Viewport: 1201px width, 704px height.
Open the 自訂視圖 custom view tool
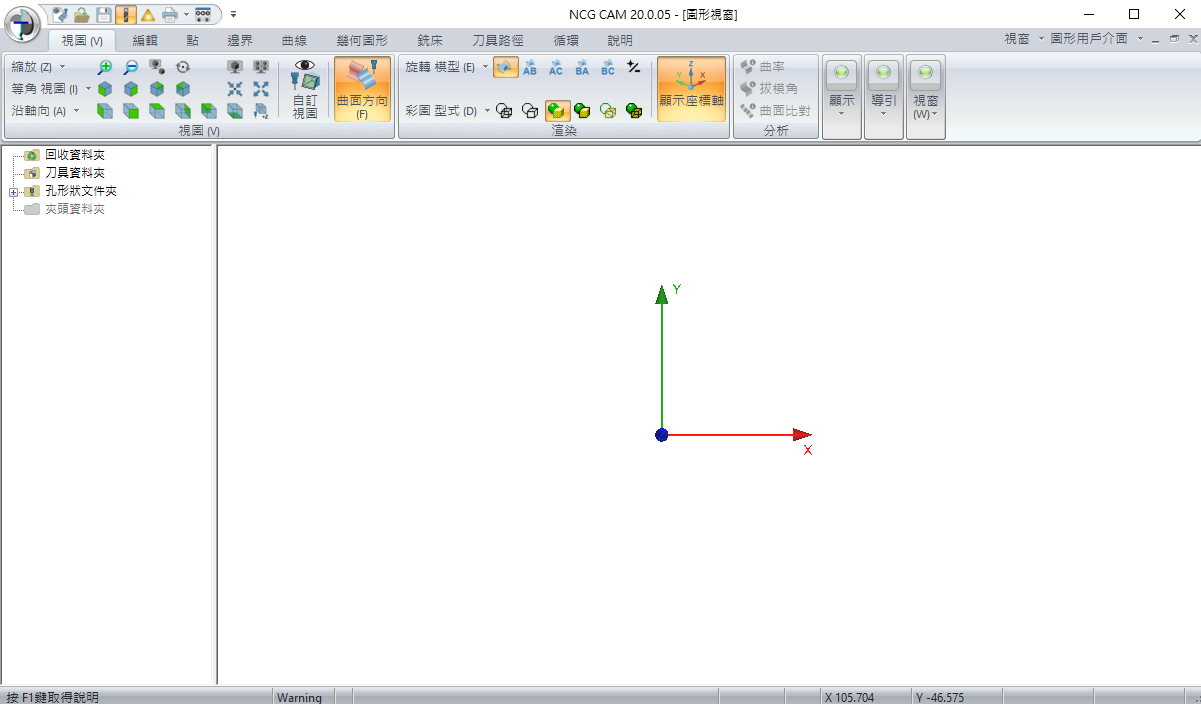coord(305,89)
